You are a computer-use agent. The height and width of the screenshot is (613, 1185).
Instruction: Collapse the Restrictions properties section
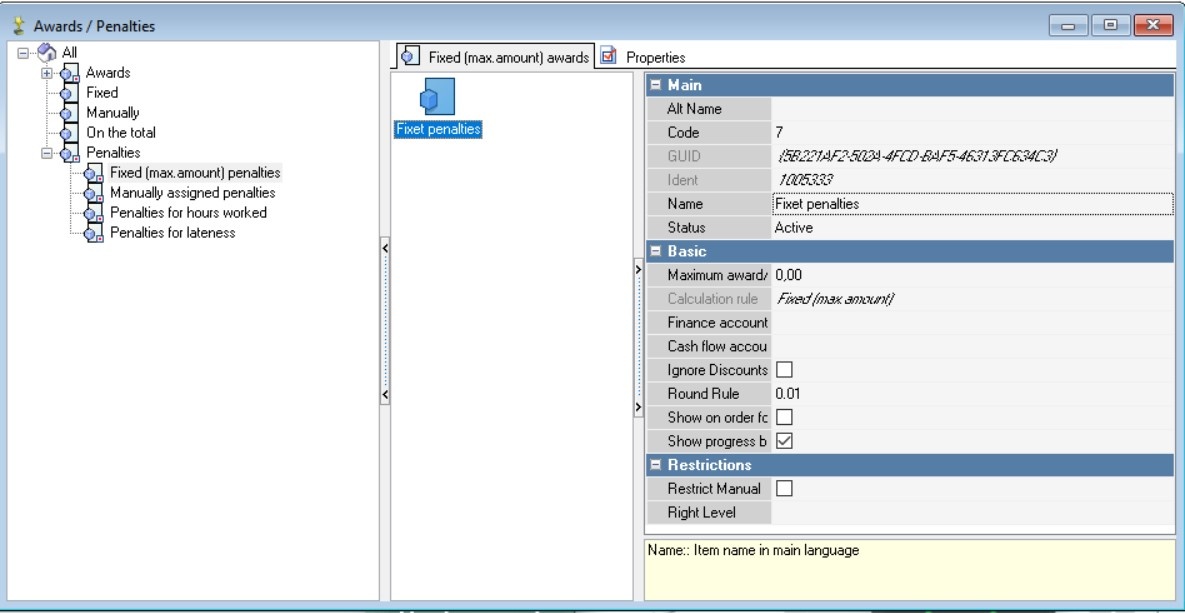point(656,465)
